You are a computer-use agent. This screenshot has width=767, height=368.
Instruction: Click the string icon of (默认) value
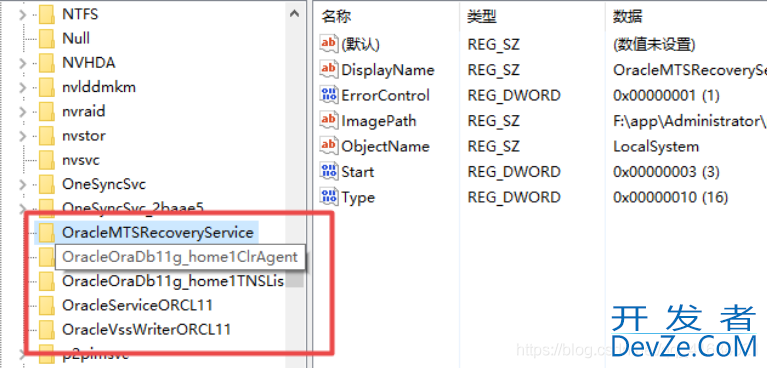click(x=329, y=44)
